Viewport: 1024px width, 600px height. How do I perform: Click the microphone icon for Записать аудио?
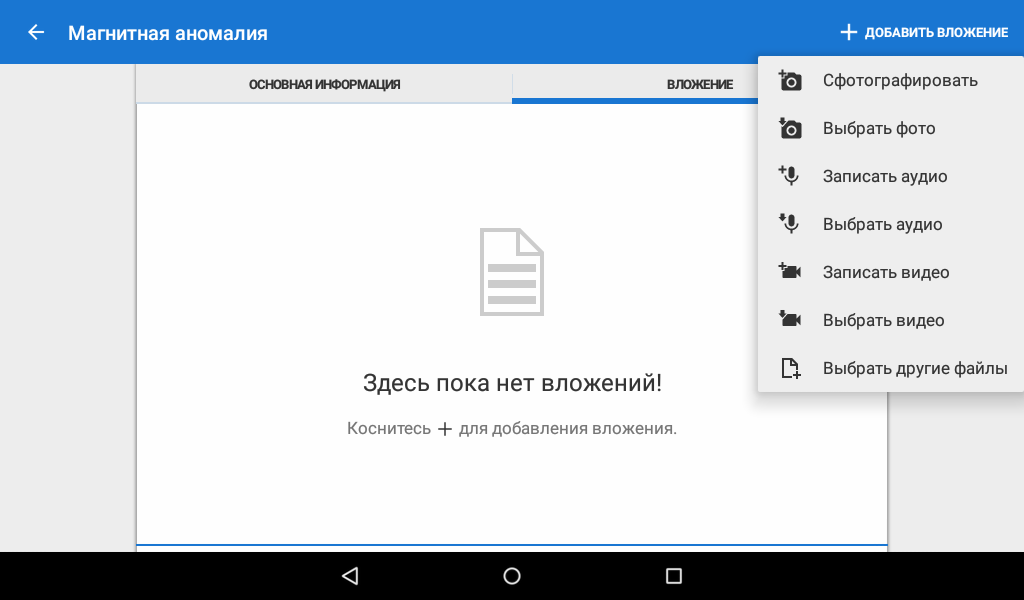point(790,177)
